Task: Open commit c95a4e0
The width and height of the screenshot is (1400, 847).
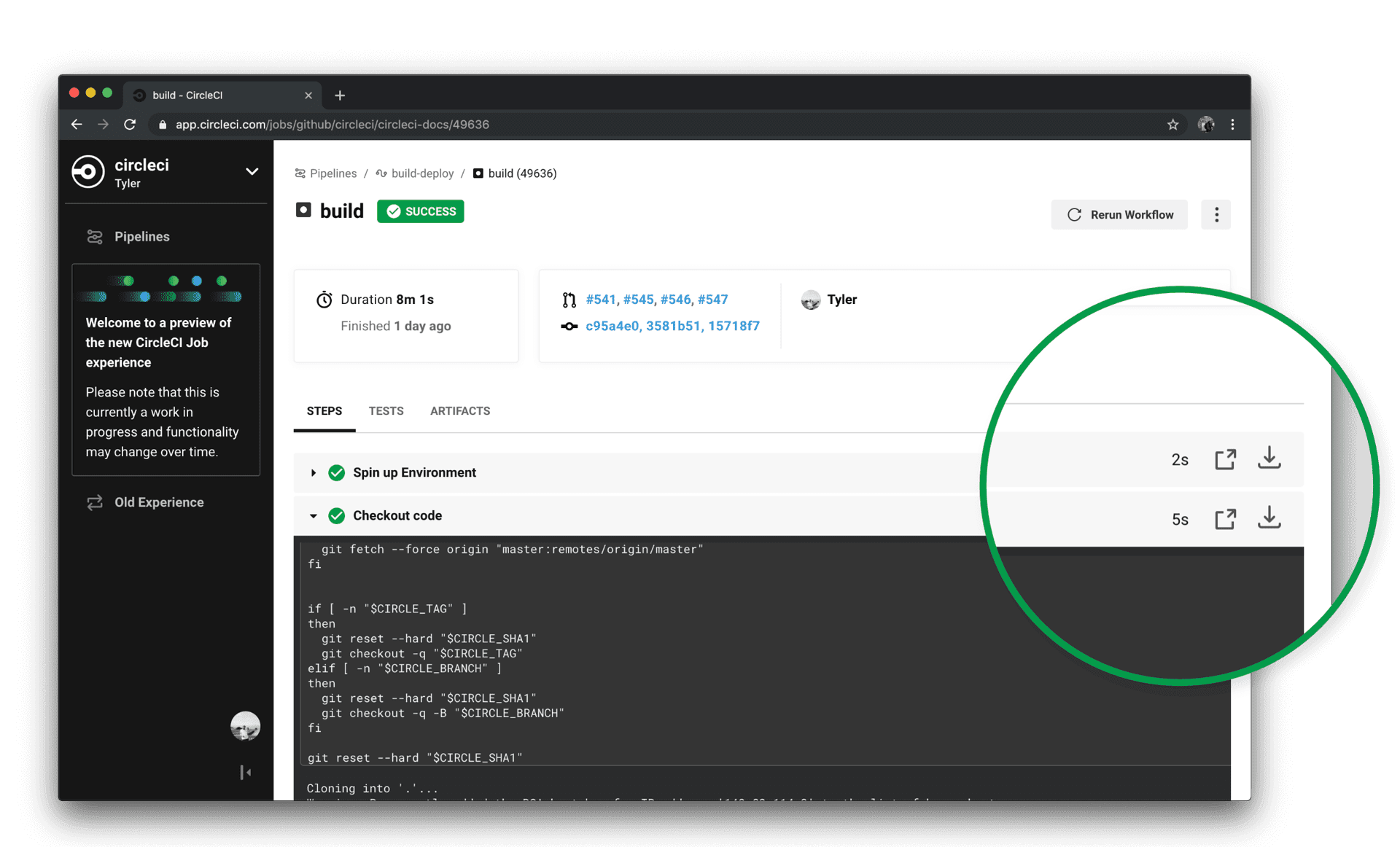Action: click(x=612, y=326)
